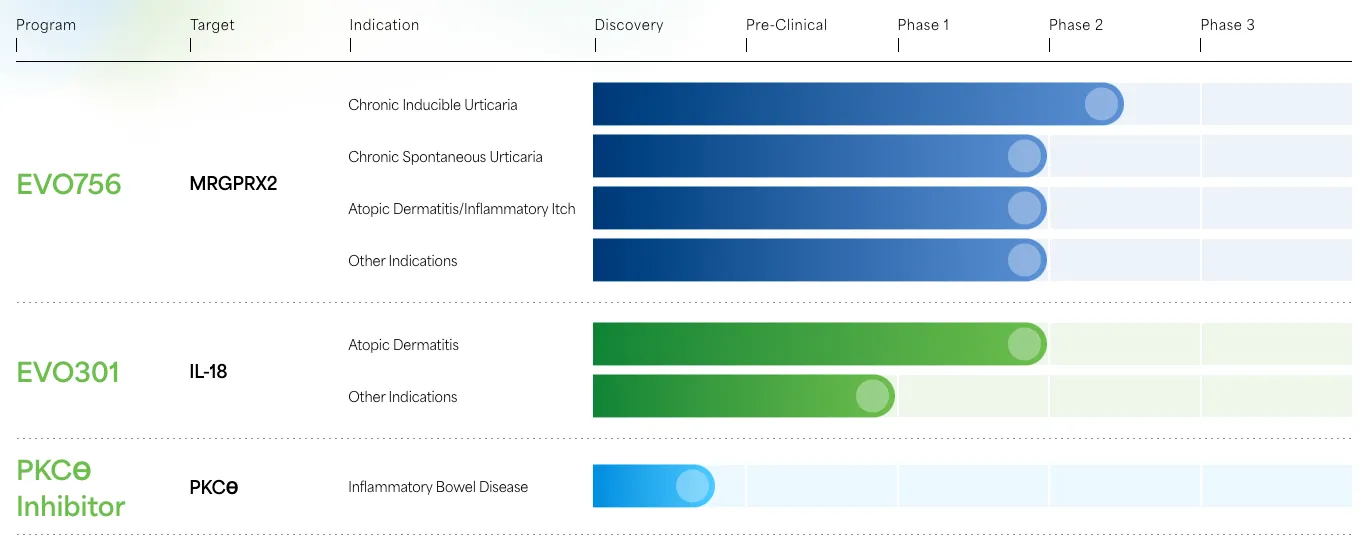
Task: Open the PKCθ Inhibitor program link
Action: (70, 488)
